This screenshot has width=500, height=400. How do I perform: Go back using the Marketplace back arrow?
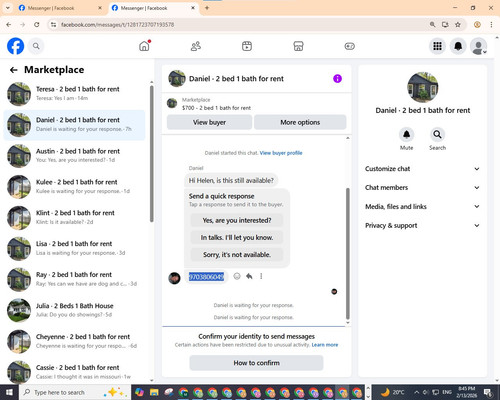pos(13,70)
